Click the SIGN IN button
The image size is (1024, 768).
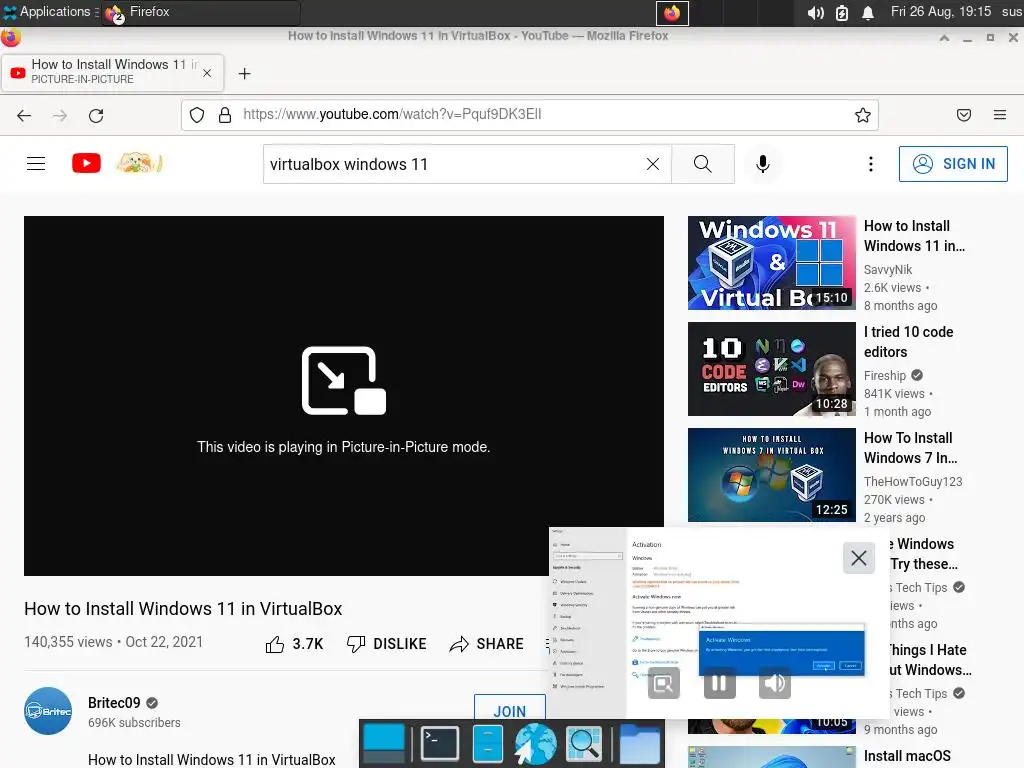(x=953, y=163)
